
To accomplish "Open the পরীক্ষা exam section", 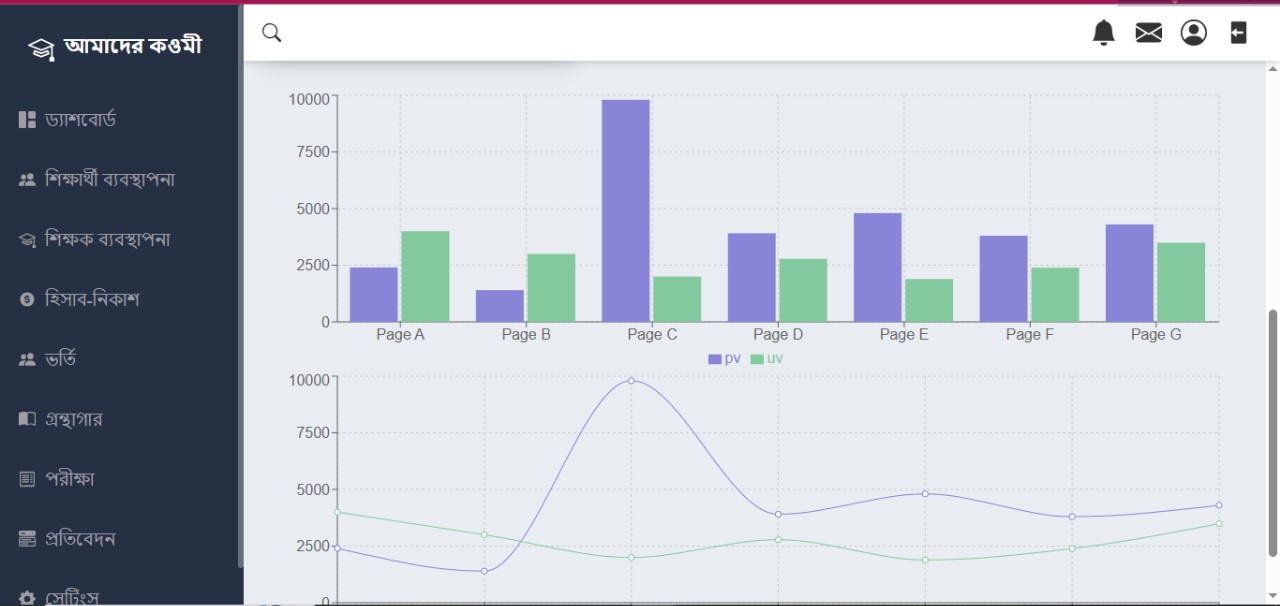I will tap(69, 479).
